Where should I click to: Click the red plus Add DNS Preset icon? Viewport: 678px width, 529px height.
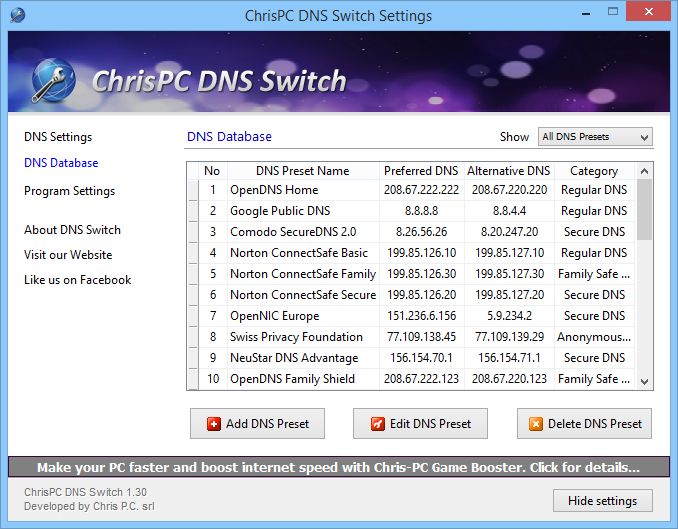pos(214,424)
